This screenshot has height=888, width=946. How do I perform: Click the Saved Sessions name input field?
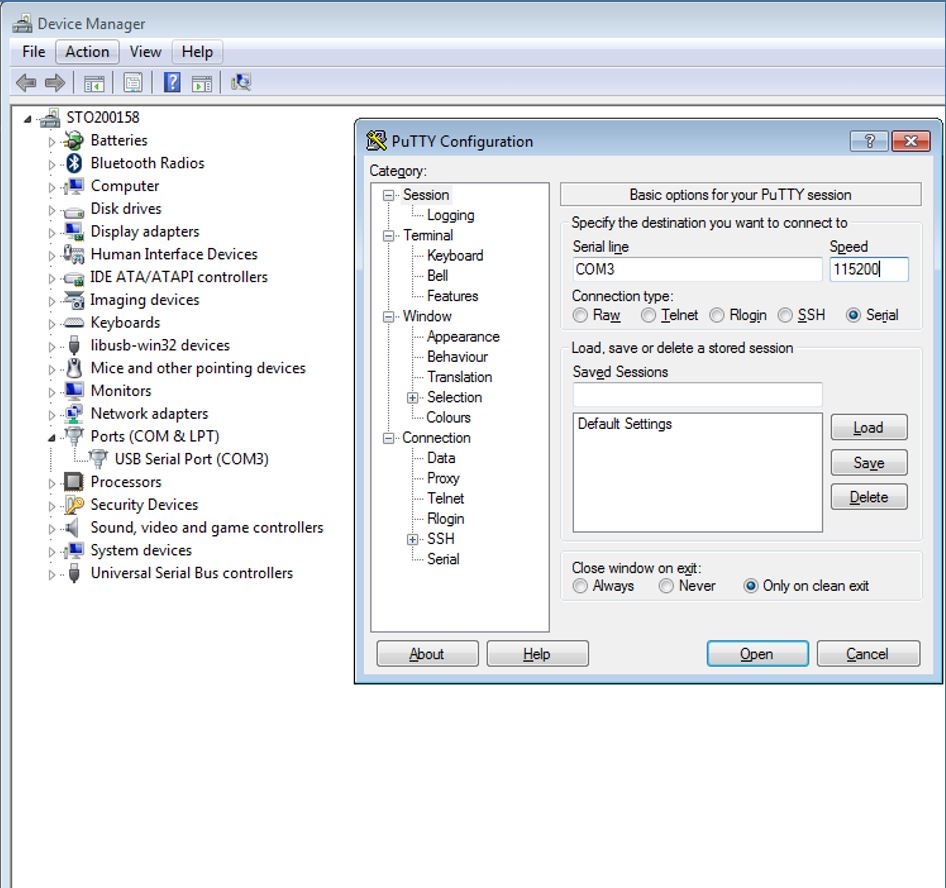point(697,395)
